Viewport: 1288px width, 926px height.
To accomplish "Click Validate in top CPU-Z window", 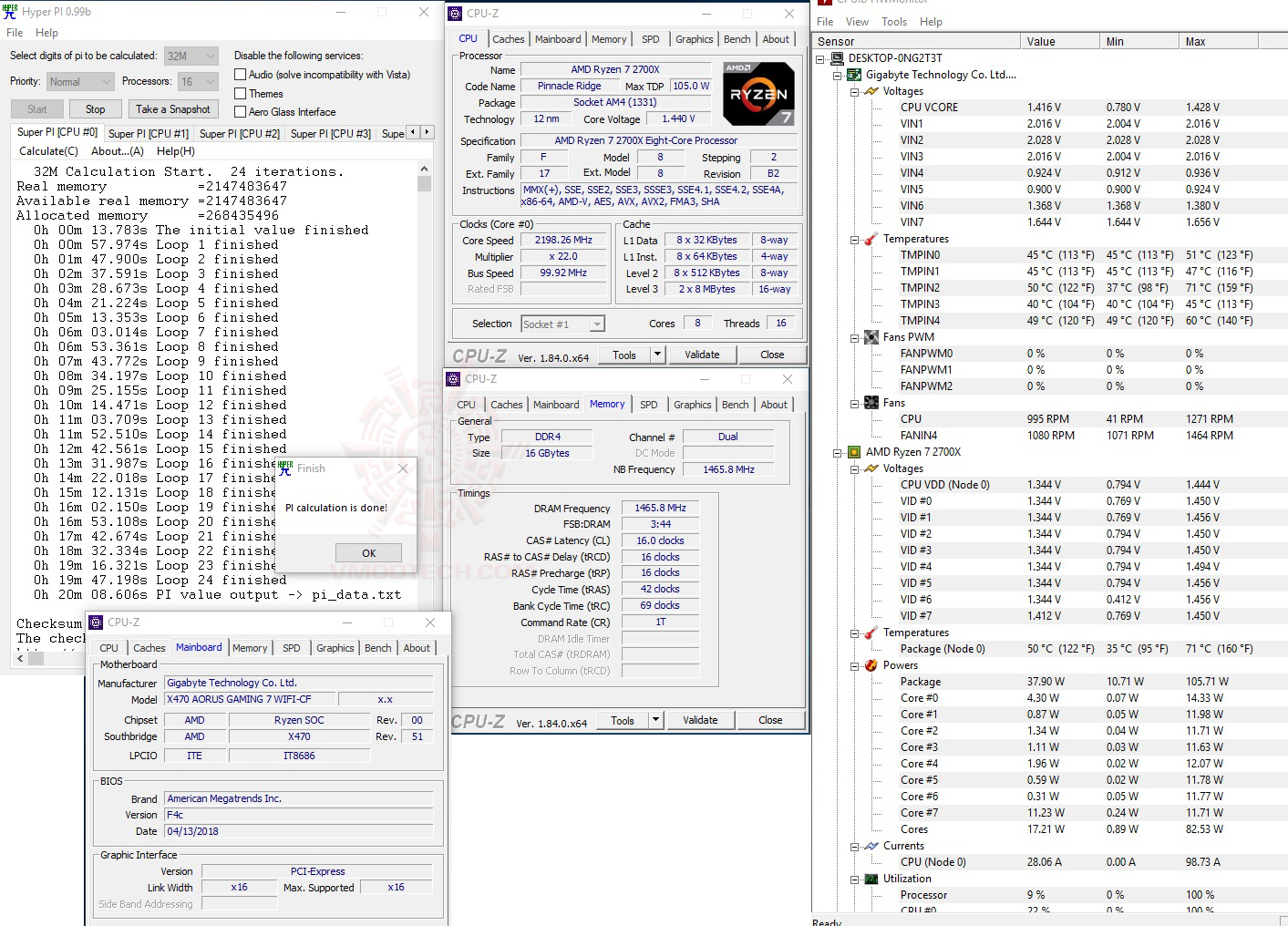I will coord(702,355).
